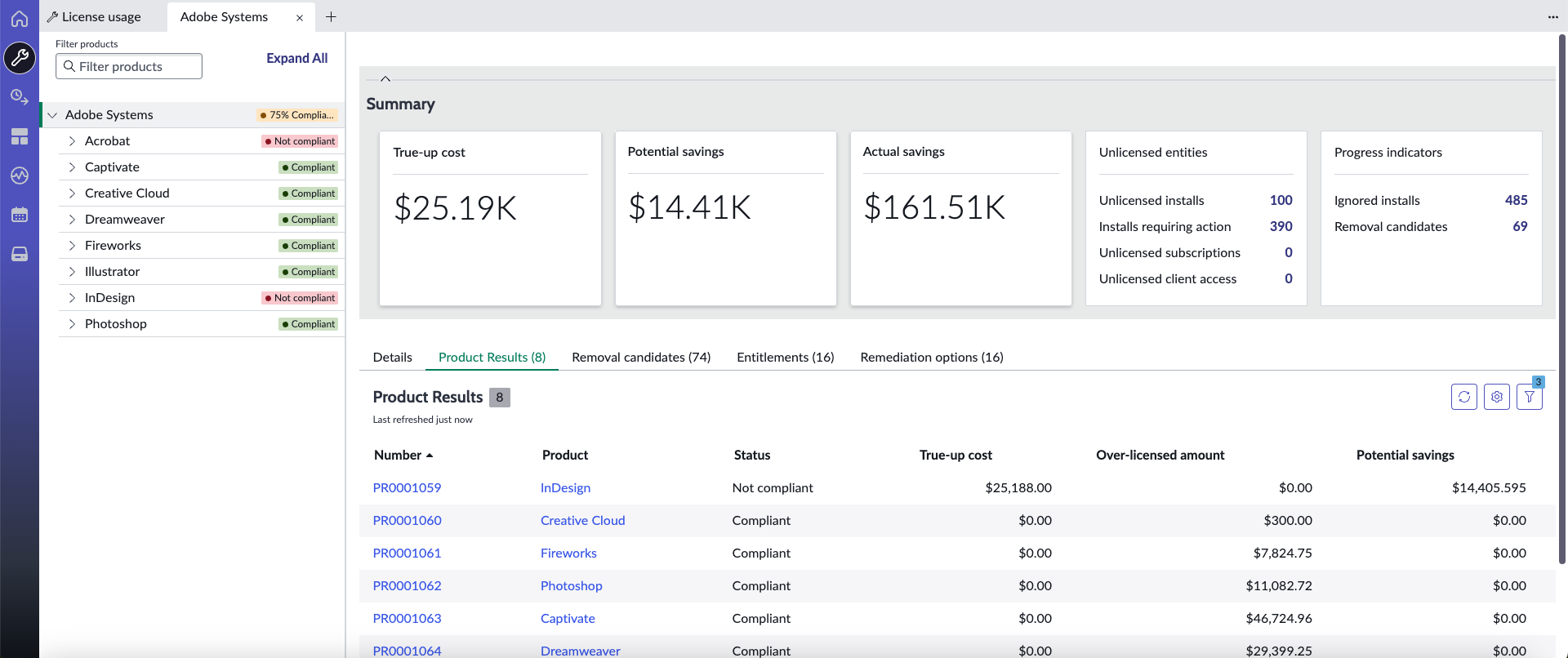Expand the Fireworks tree item

click(x=72, y=246)
